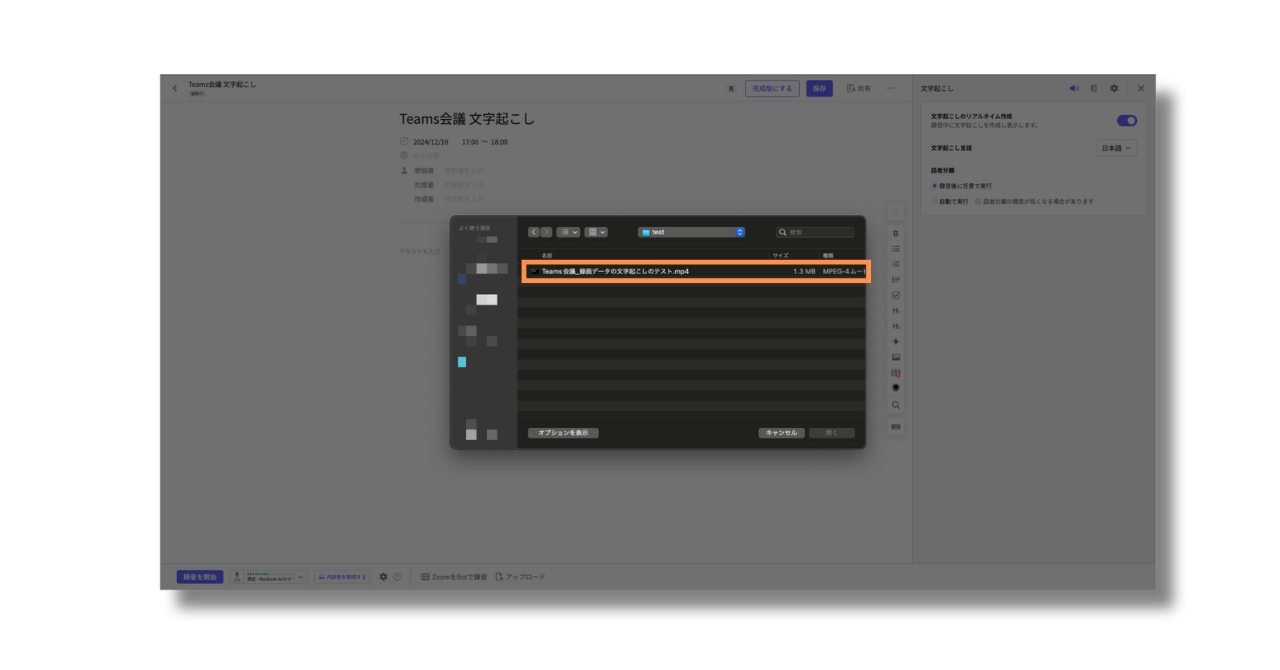This screenshot has height=670, width=1280.
Task: Open the grid grouping dropdown in dialog
Action: tap(596, 232)
